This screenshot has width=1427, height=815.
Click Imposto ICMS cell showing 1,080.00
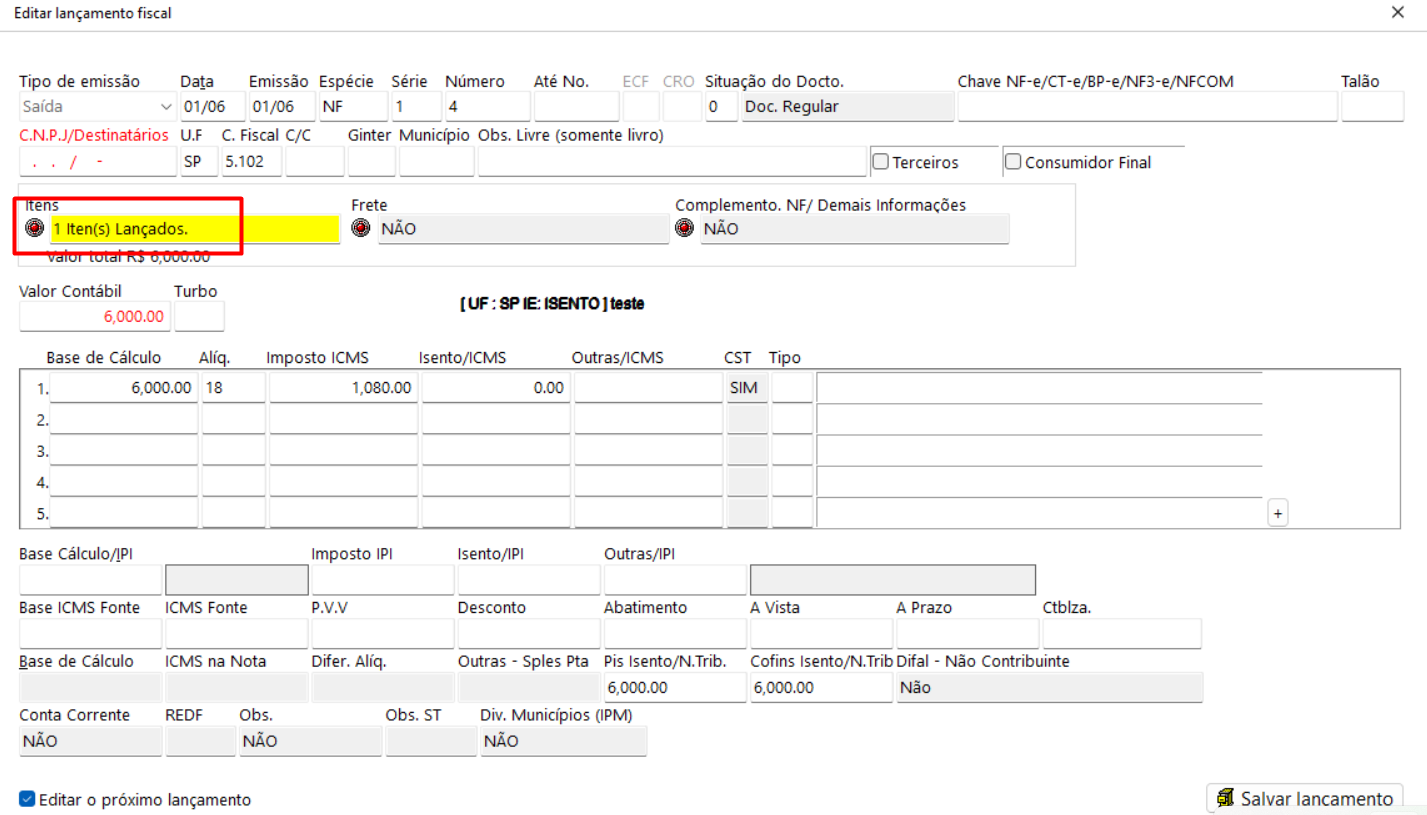[x=343, y=388]
